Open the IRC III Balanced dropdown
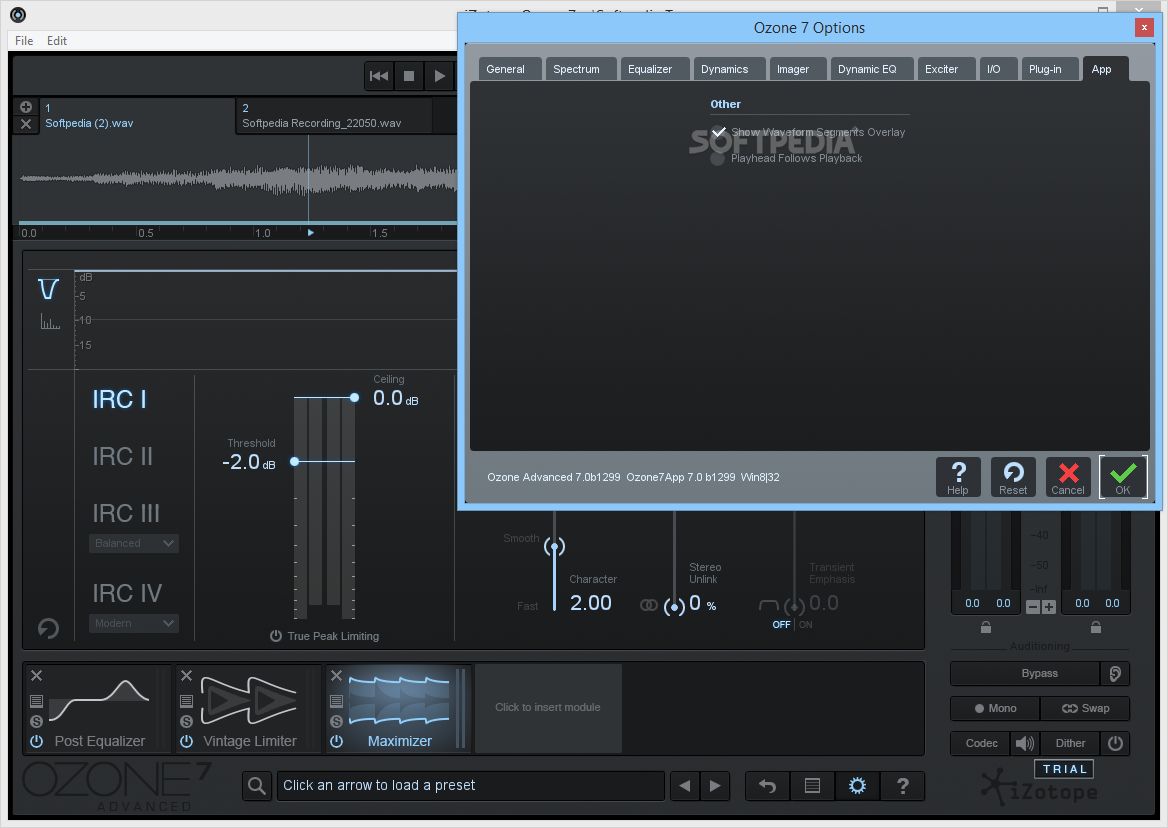 [x=134, y=544]
